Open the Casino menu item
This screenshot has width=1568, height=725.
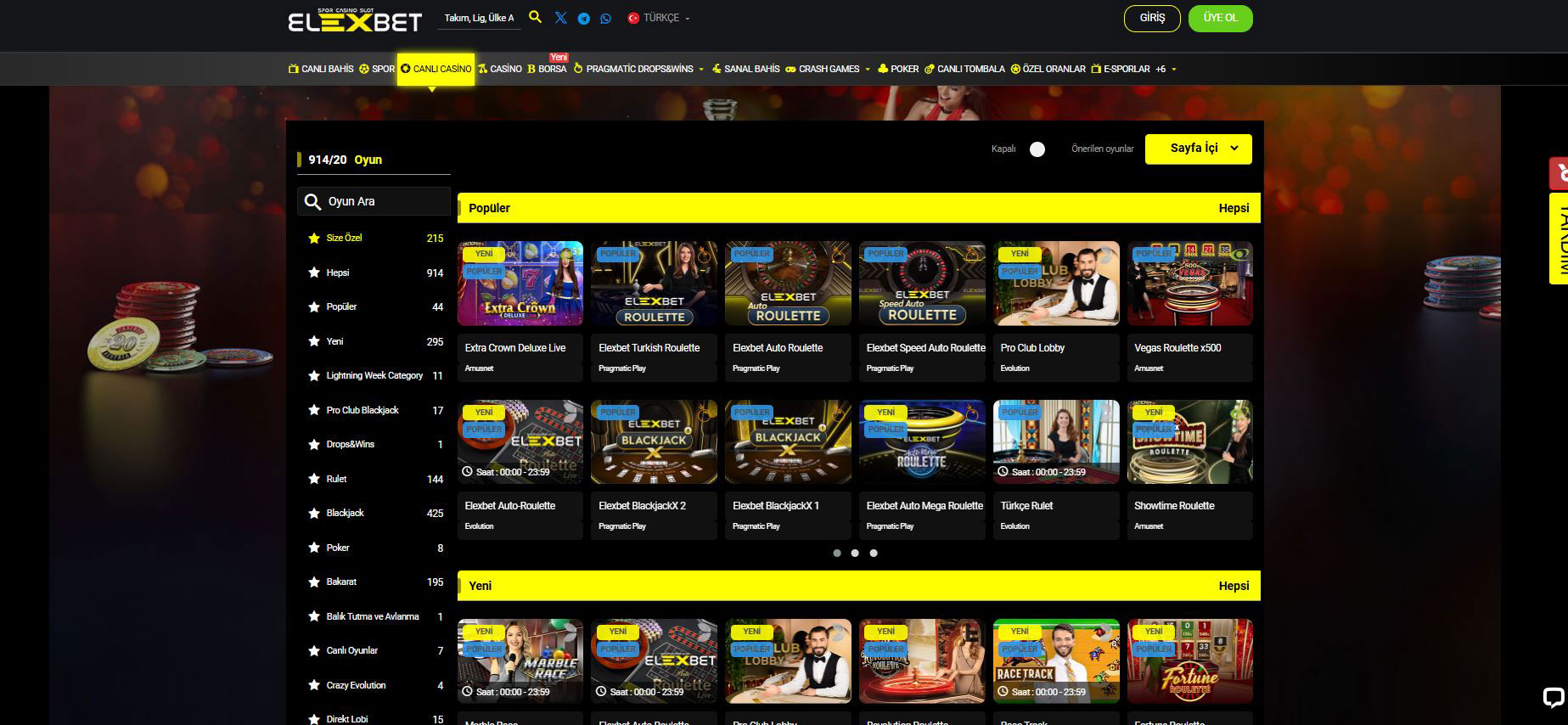[x=499, y=69]
